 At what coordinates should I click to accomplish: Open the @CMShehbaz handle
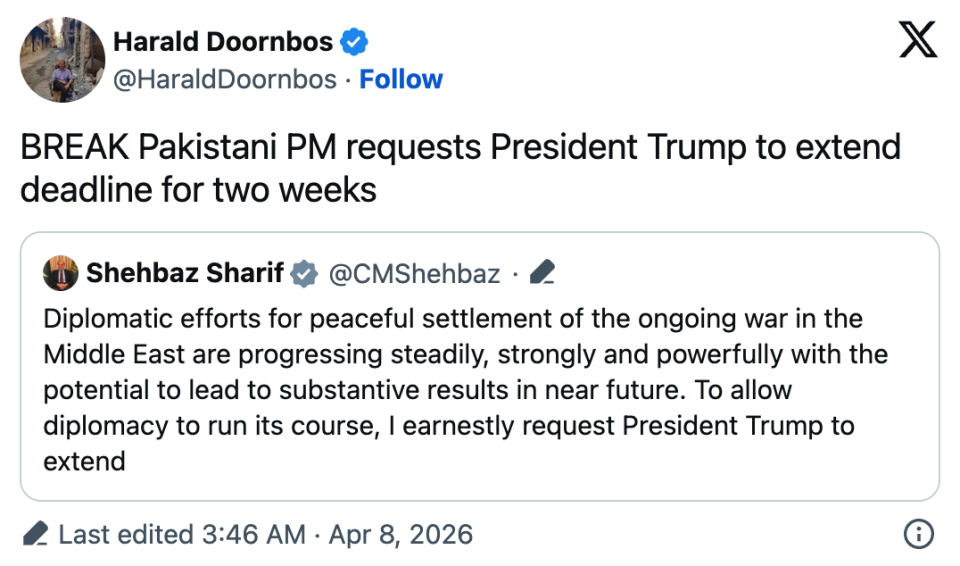pos(414,272)
